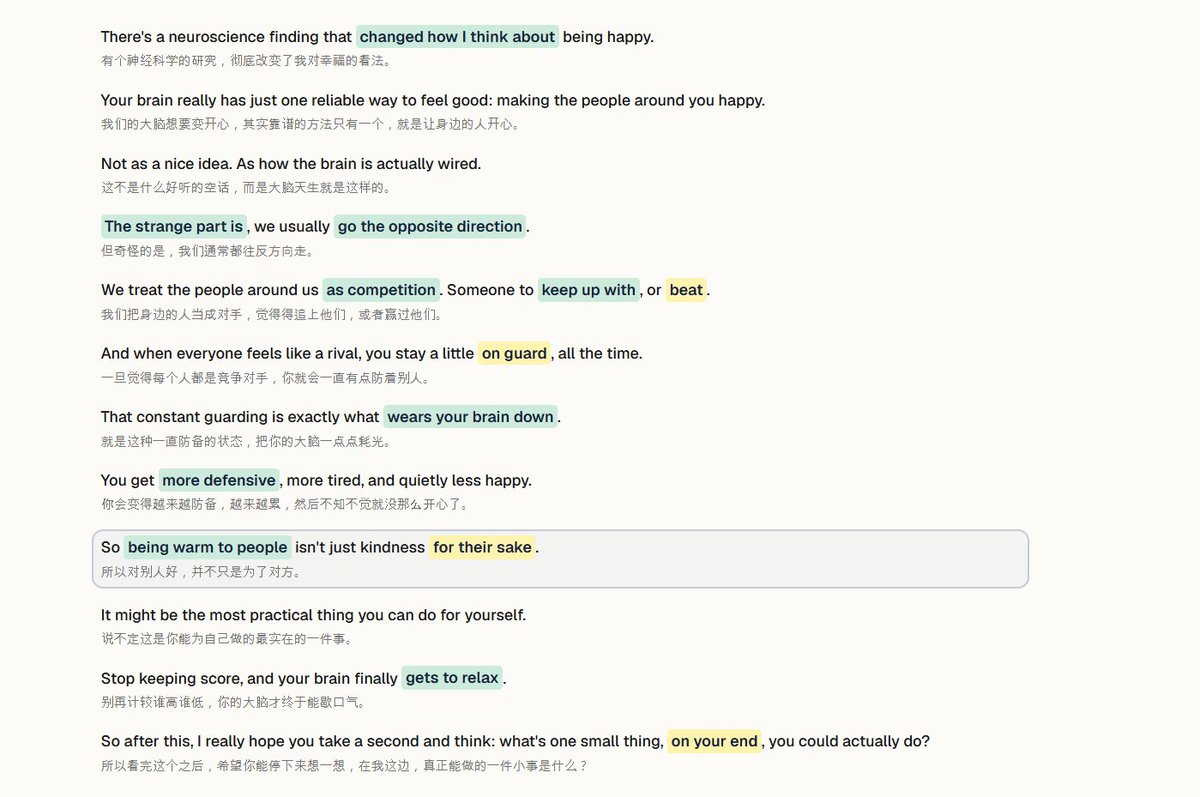The height and width of the screenshot is (797, 1200).
Task: Click the text "So after this, I really hope you"
Action: 382,742
